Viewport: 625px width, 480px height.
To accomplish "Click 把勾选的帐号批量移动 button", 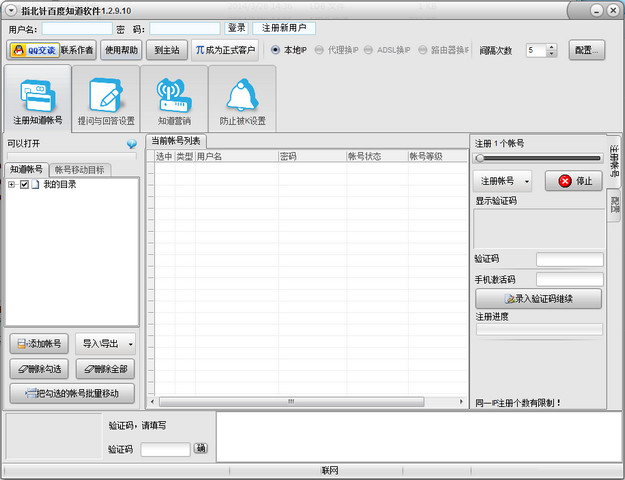I will pos(72,393).
